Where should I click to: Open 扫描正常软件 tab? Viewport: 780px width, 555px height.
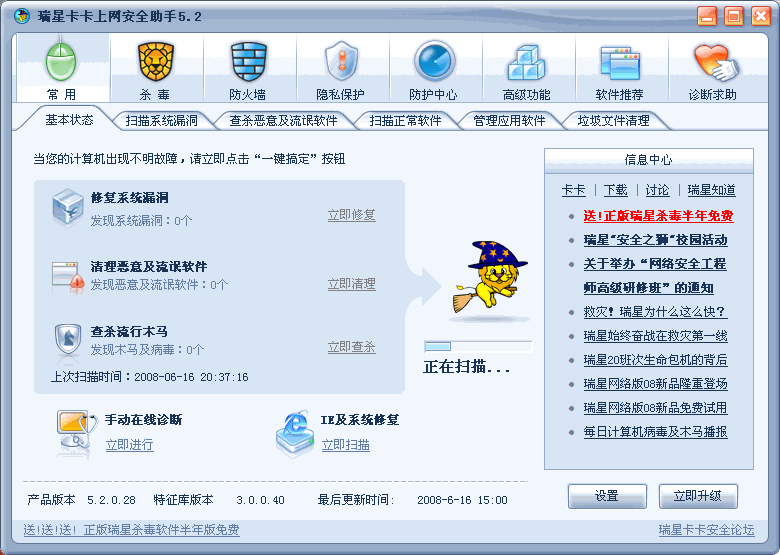tap(405, 120)
